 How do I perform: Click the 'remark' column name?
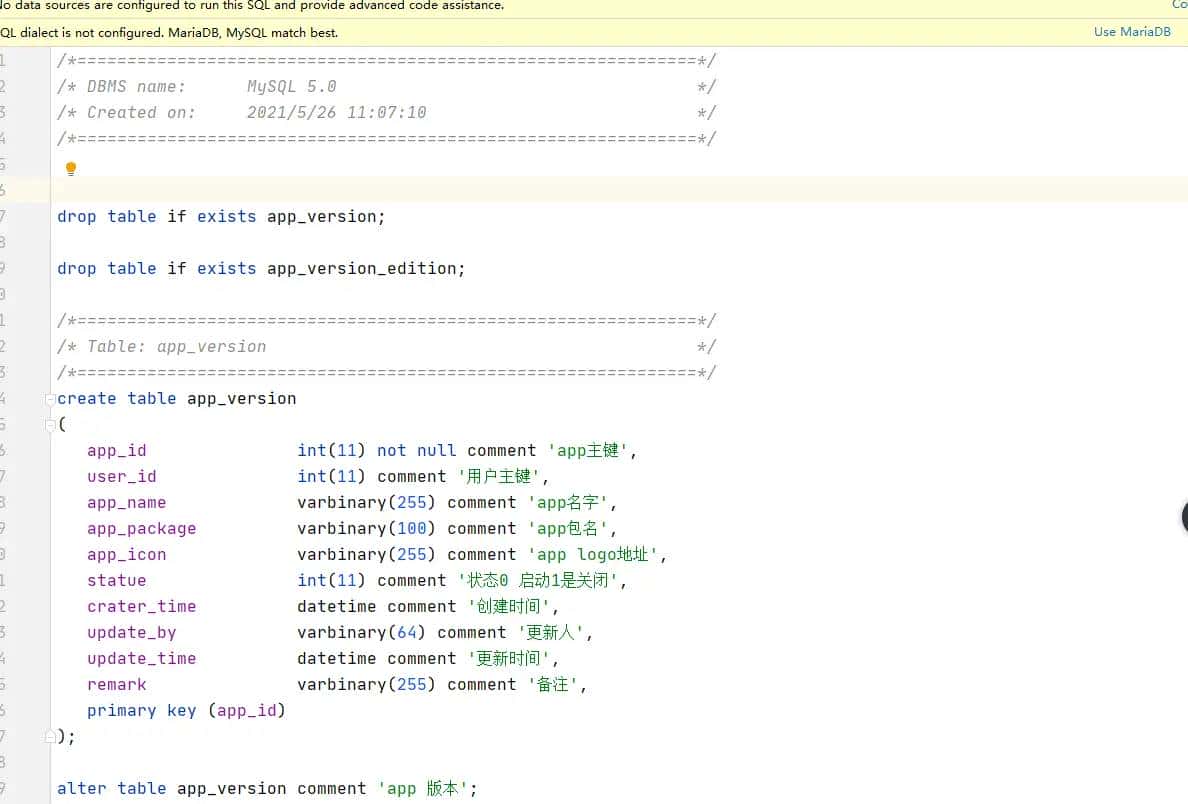116,685
